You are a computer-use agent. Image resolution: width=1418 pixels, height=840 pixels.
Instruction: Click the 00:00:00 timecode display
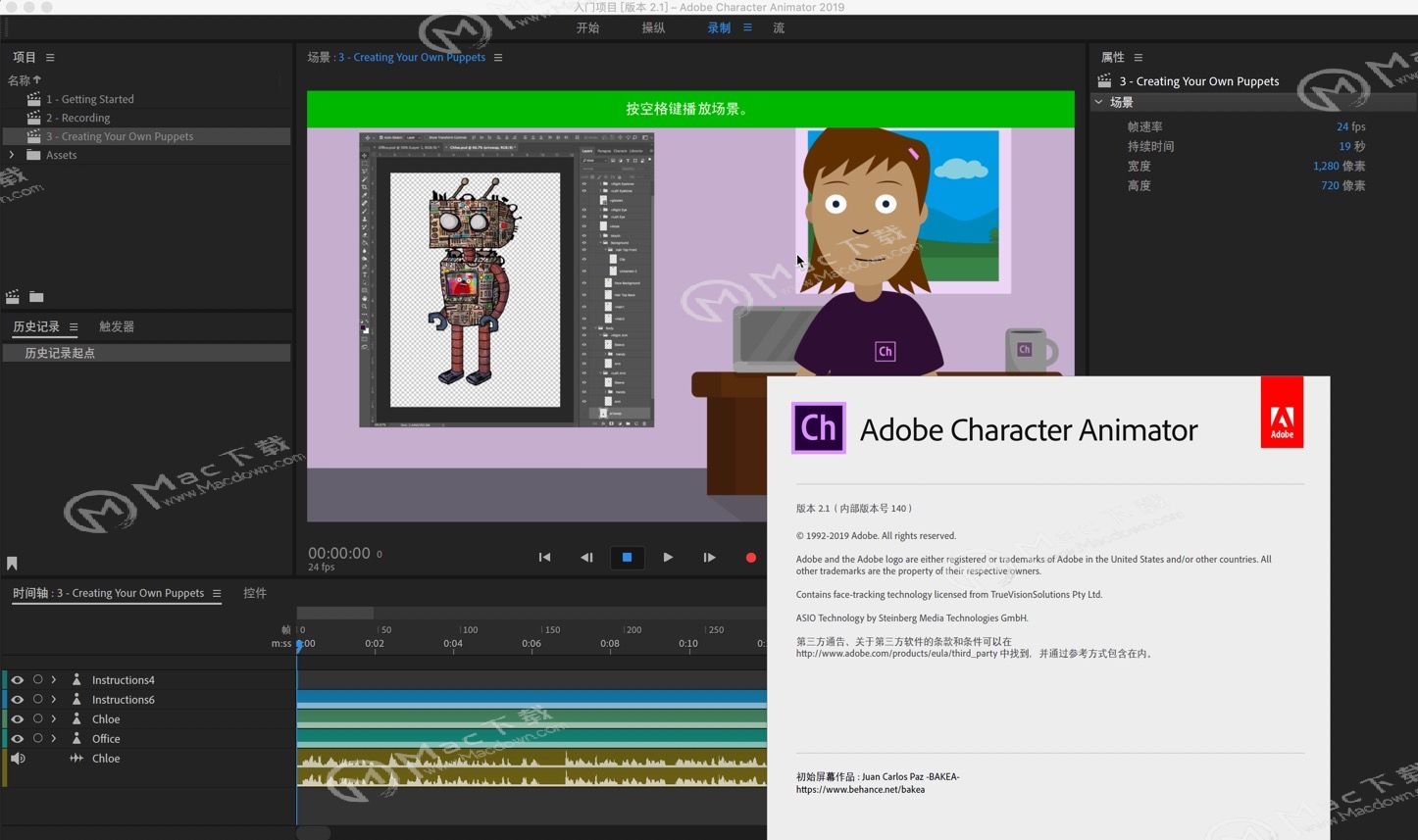[x=339, y=553]
